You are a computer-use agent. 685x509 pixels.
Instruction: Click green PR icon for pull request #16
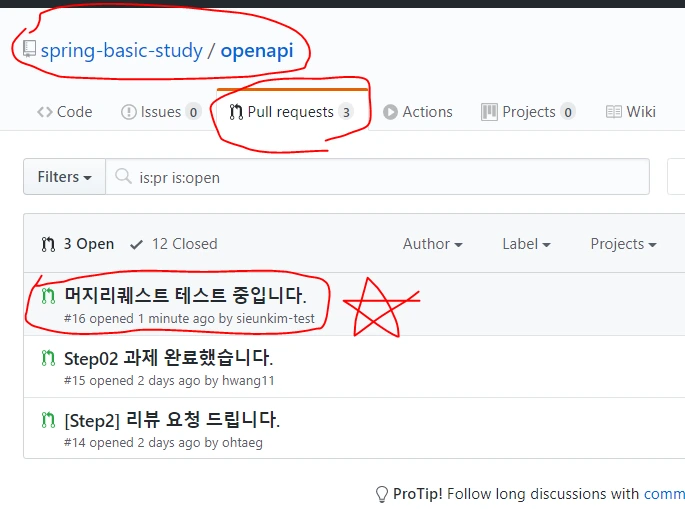coord(48,296)
